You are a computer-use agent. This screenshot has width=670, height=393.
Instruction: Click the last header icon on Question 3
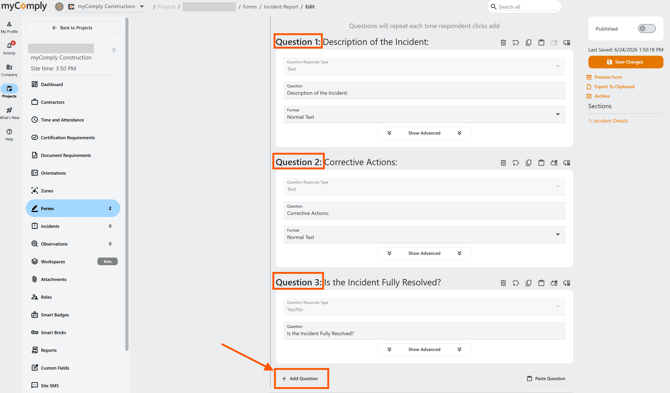pos(567,283)
